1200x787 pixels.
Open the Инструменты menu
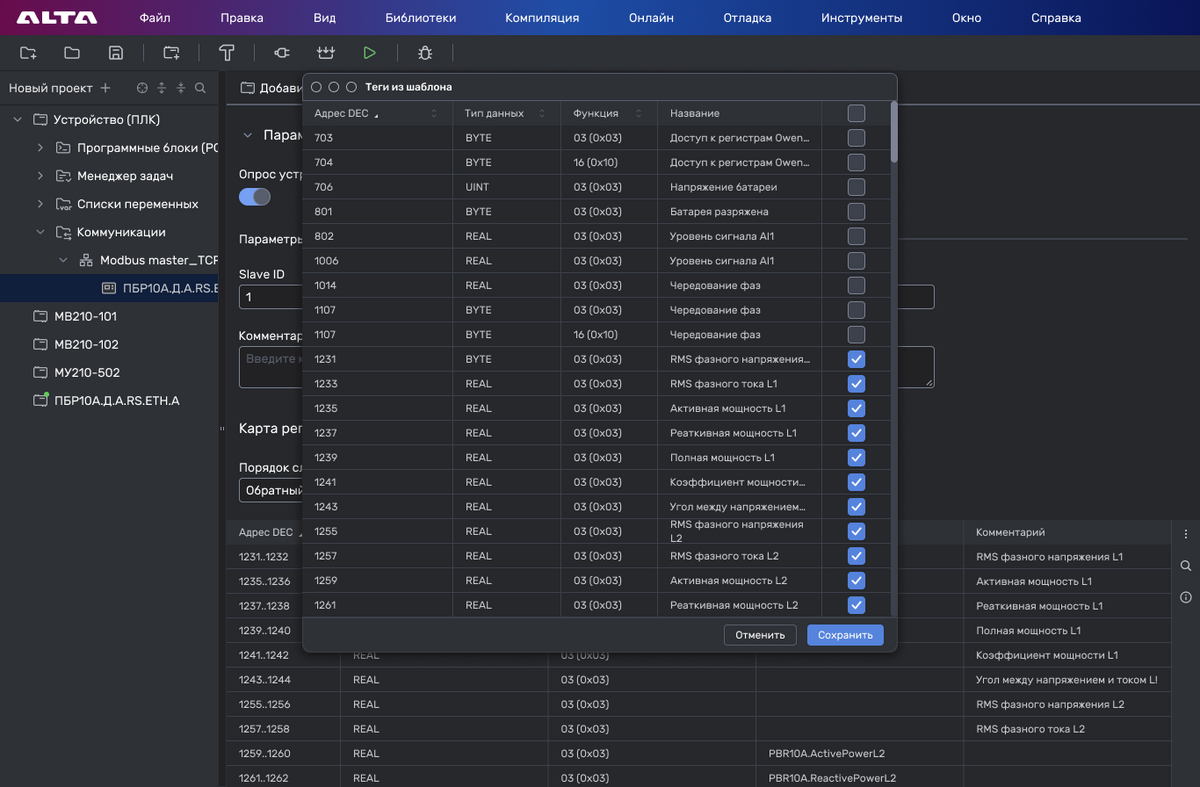[862, 18]
